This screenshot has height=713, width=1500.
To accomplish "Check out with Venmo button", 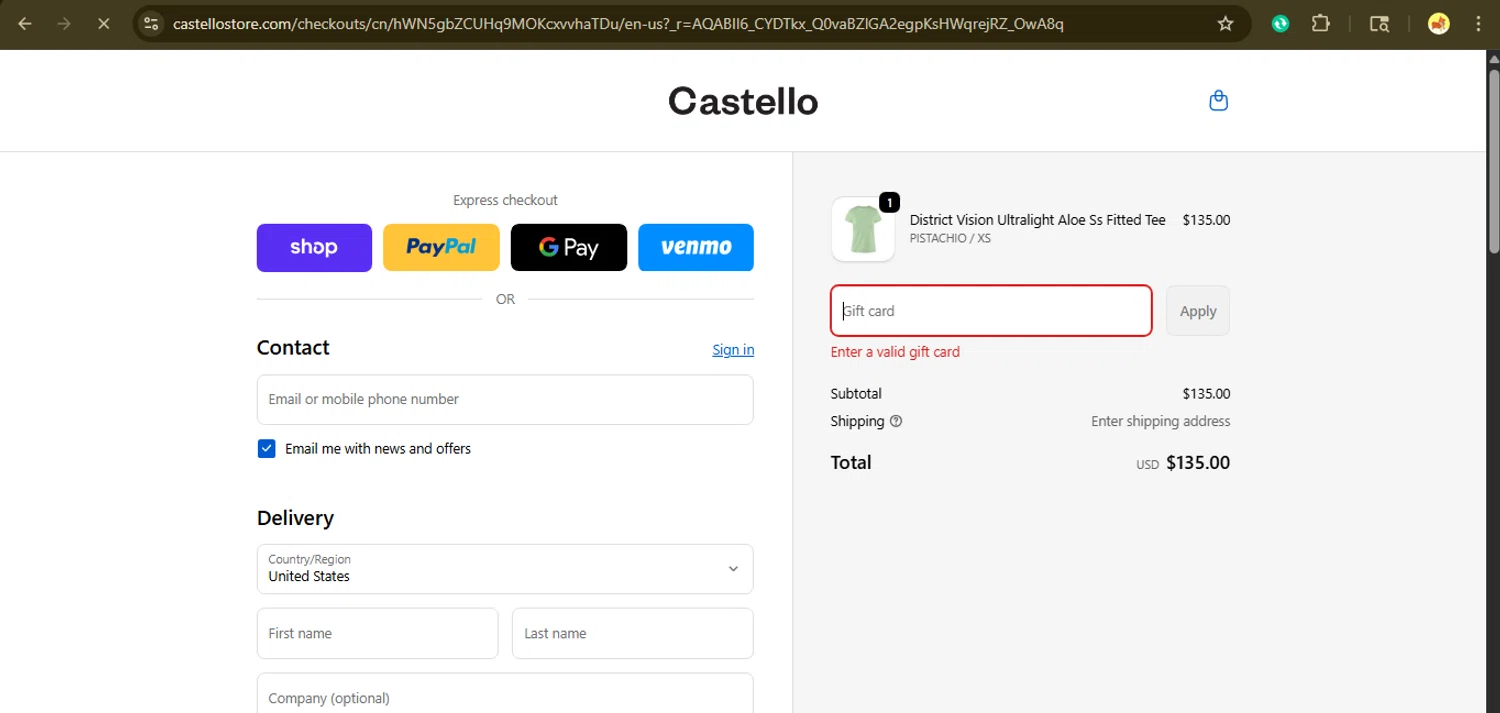I will coord(696,248).
